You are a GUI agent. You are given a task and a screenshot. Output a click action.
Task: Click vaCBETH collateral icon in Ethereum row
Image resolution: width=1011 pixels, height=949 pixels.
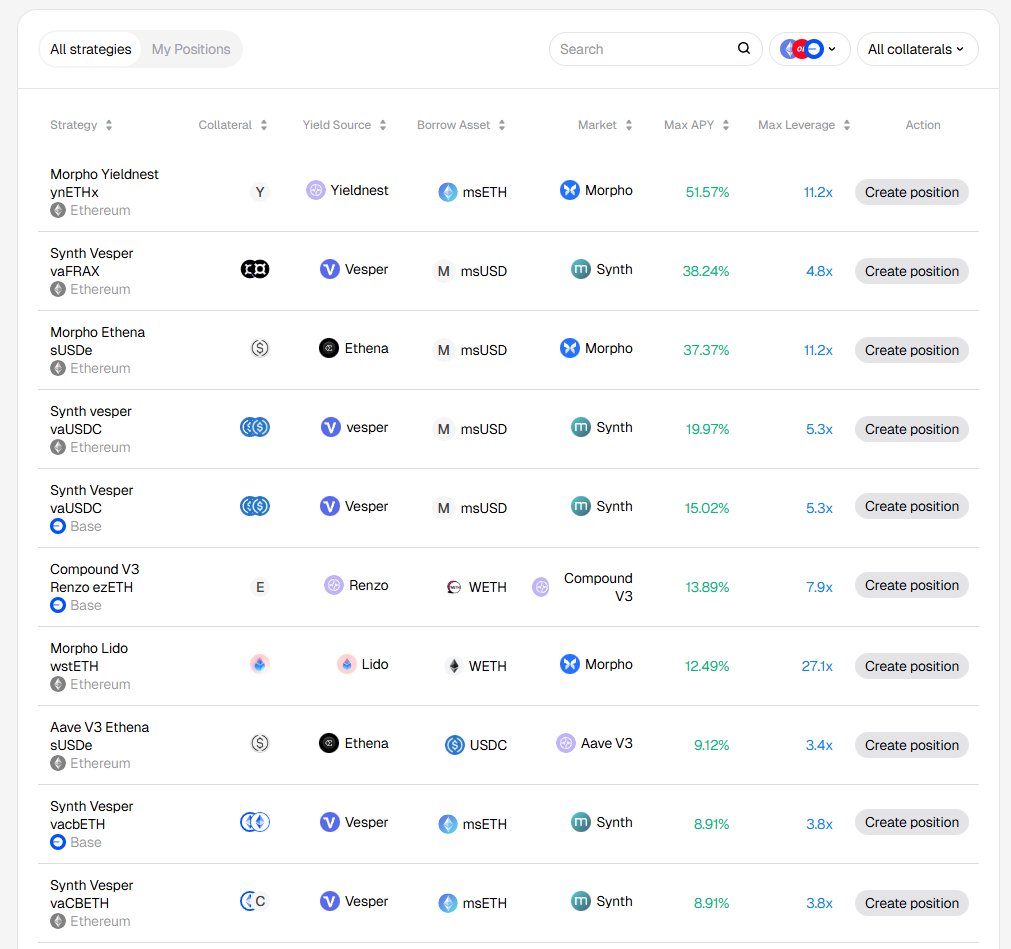(253, 901)
